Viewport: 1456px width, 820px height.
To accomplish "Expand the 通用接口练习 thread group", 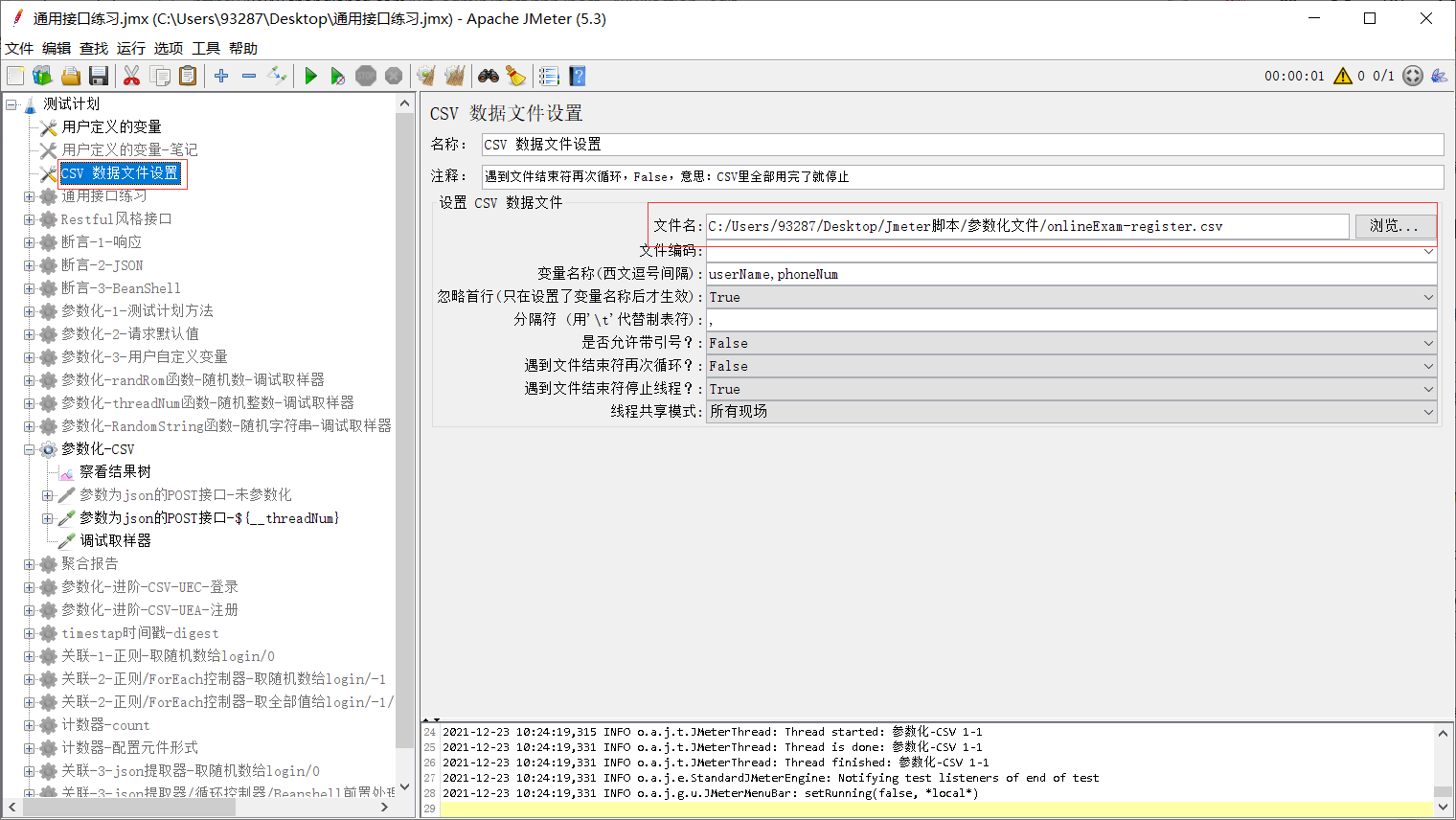I will coord(29,196).
